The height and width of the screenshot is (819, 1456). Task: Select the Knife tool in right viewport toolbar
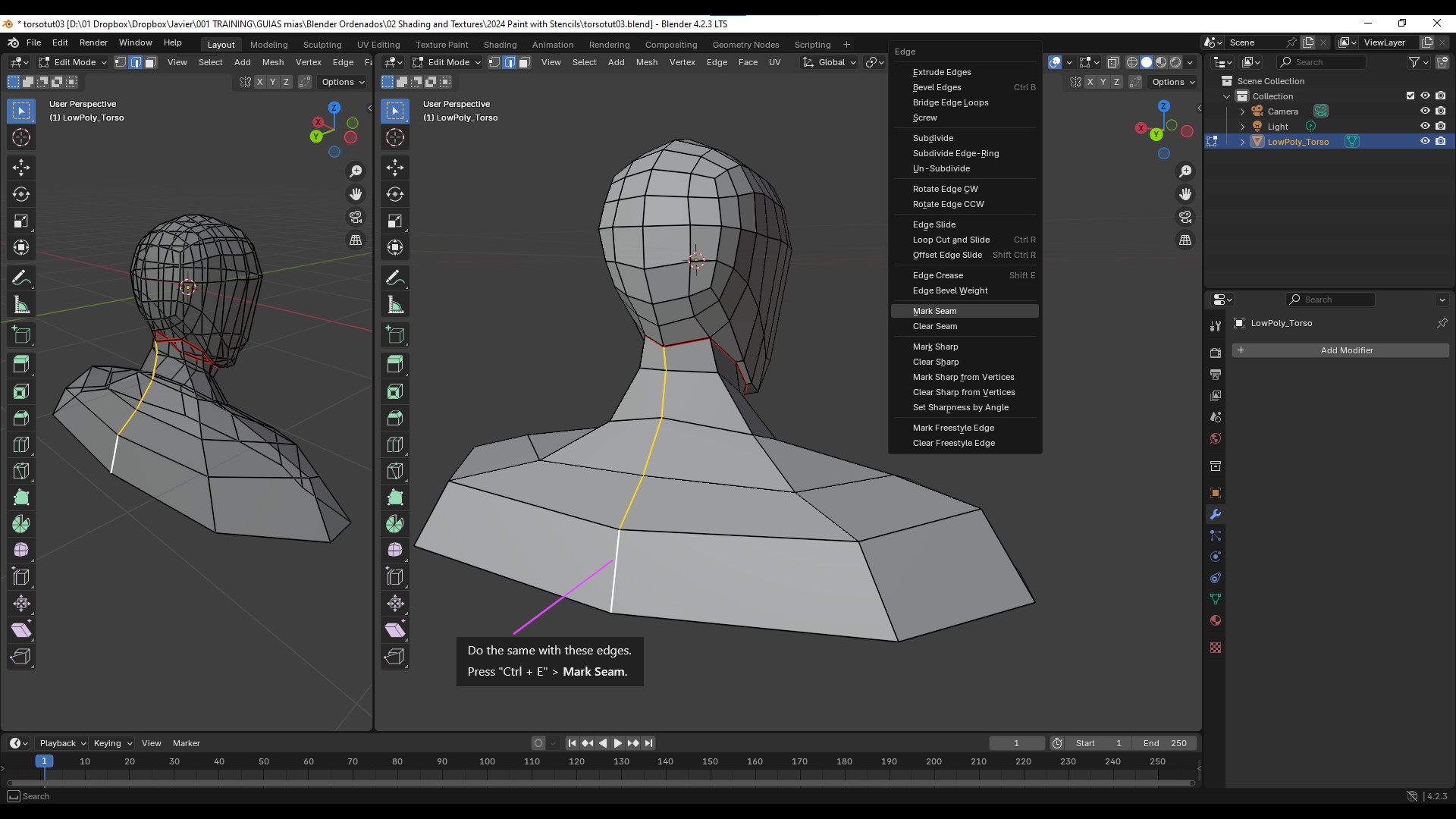395,471
